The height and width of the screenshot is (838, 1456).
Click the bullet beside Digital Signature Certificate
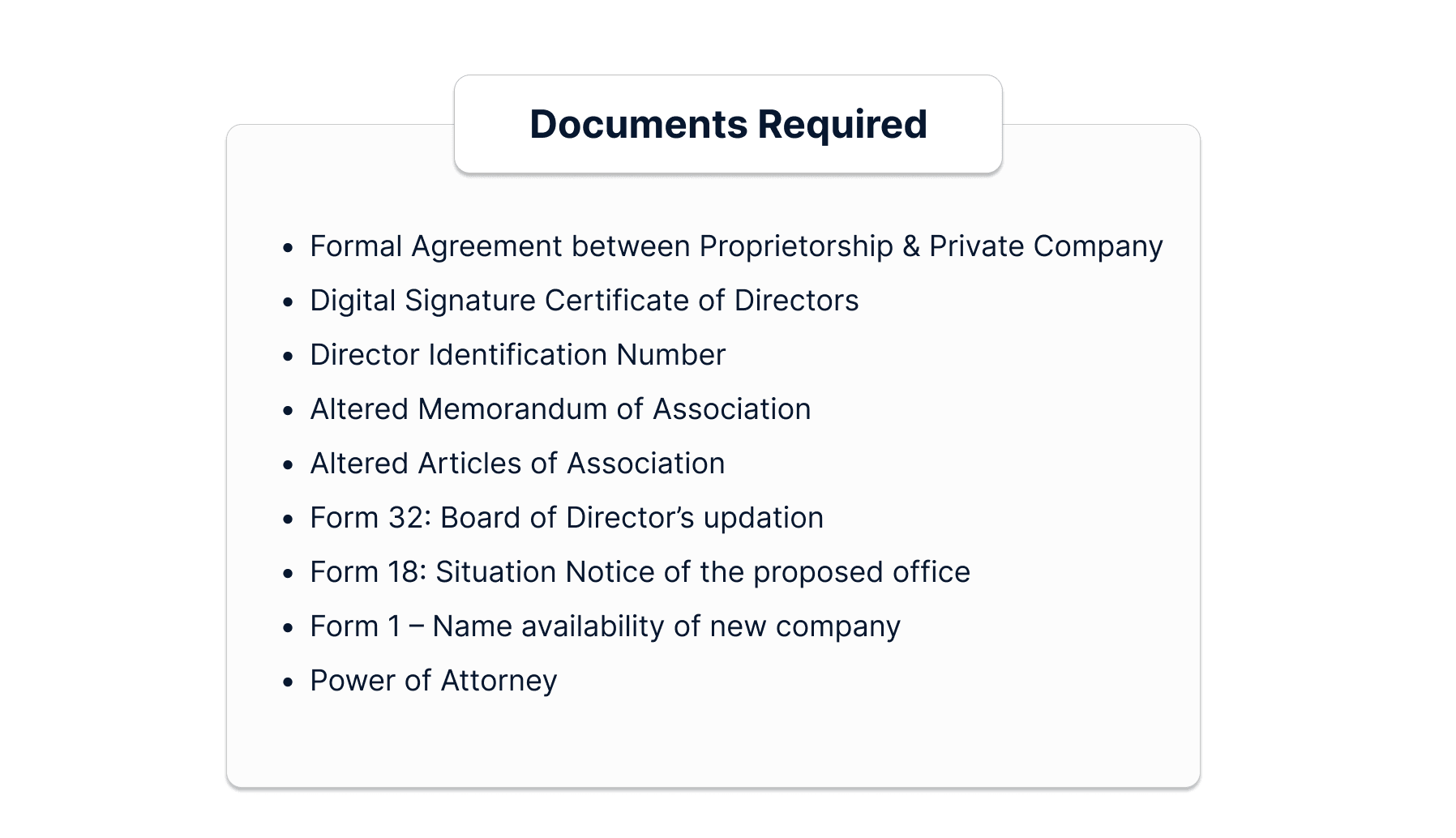click(x=288, y=302)
